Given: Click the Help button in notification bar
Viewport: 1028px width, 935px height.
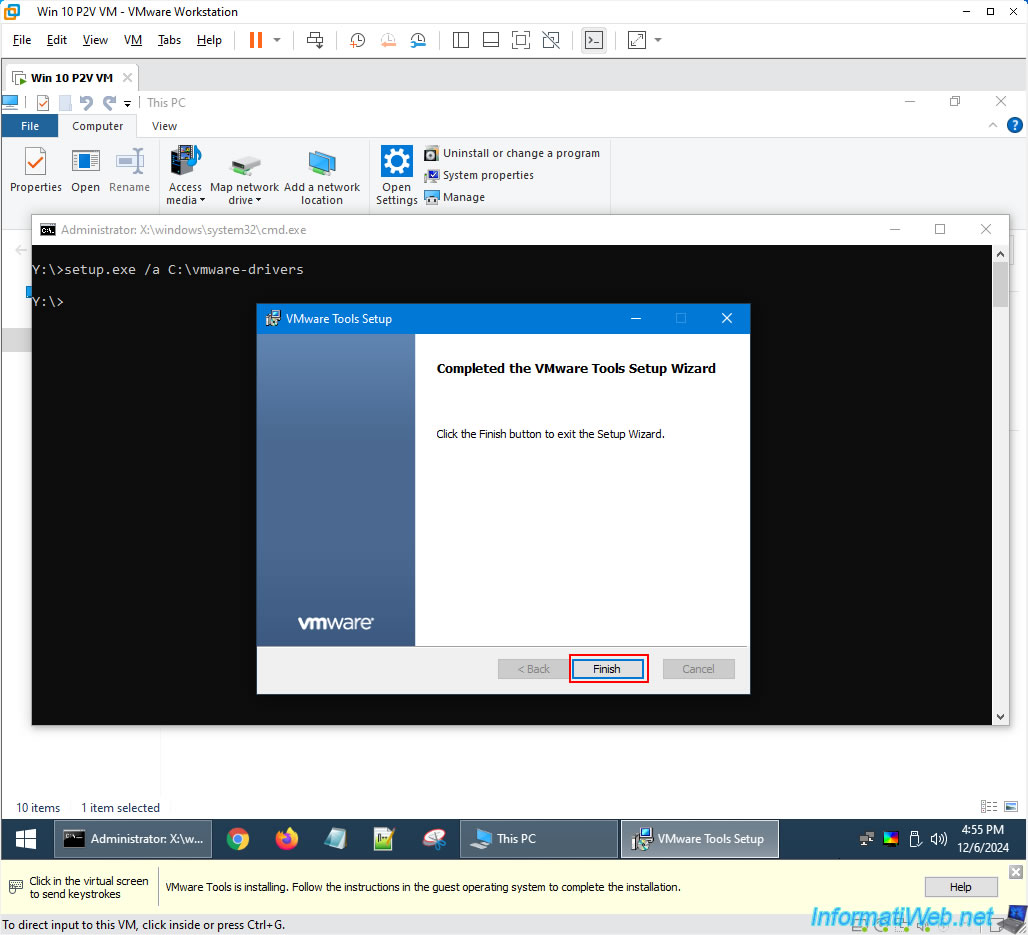Looking at the screenshot, I should tap(960, 886).
